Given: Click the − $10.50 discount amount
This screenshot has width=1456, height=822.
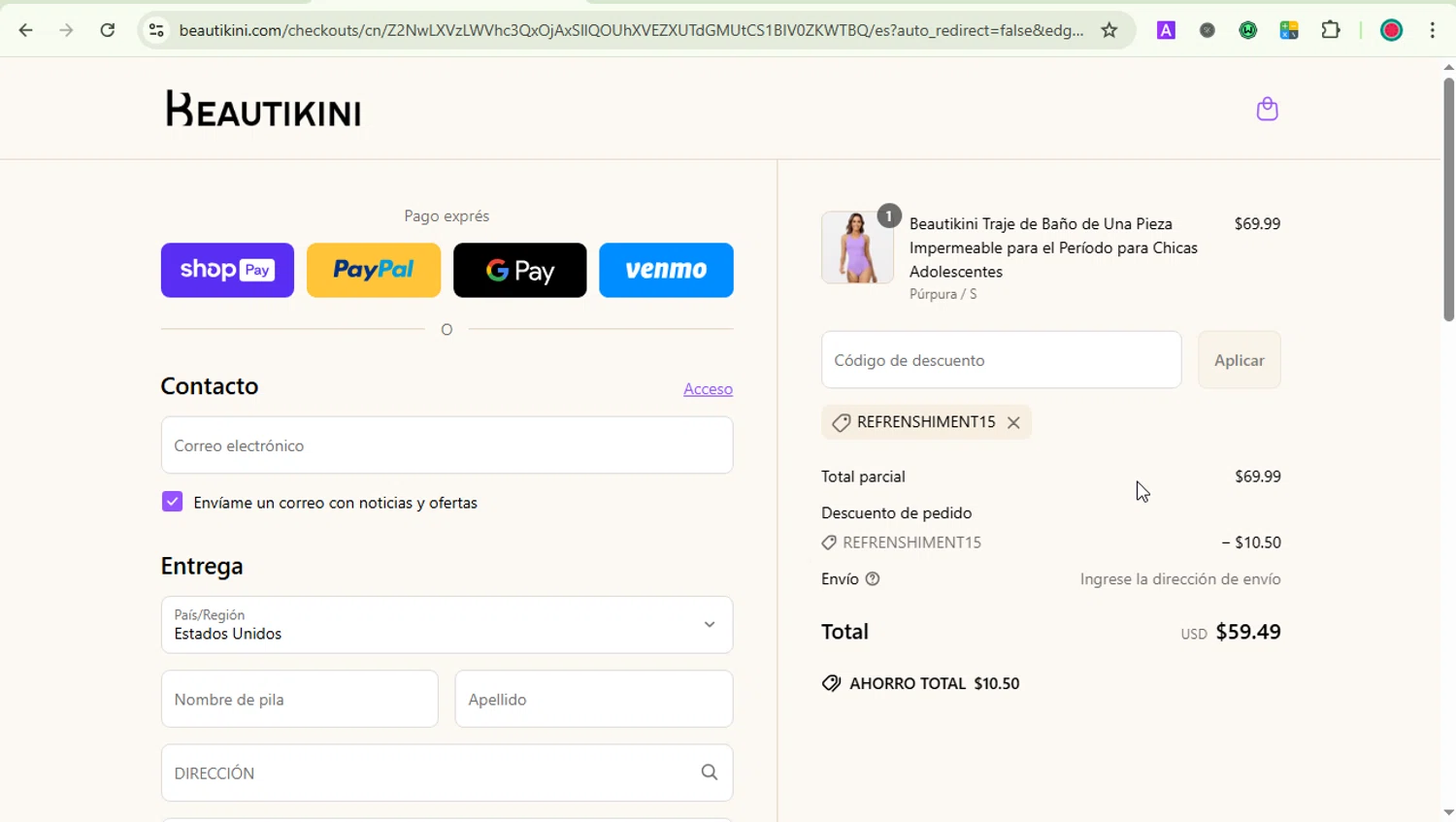Looking at the screenshot, I should (x=1251, y=543).
